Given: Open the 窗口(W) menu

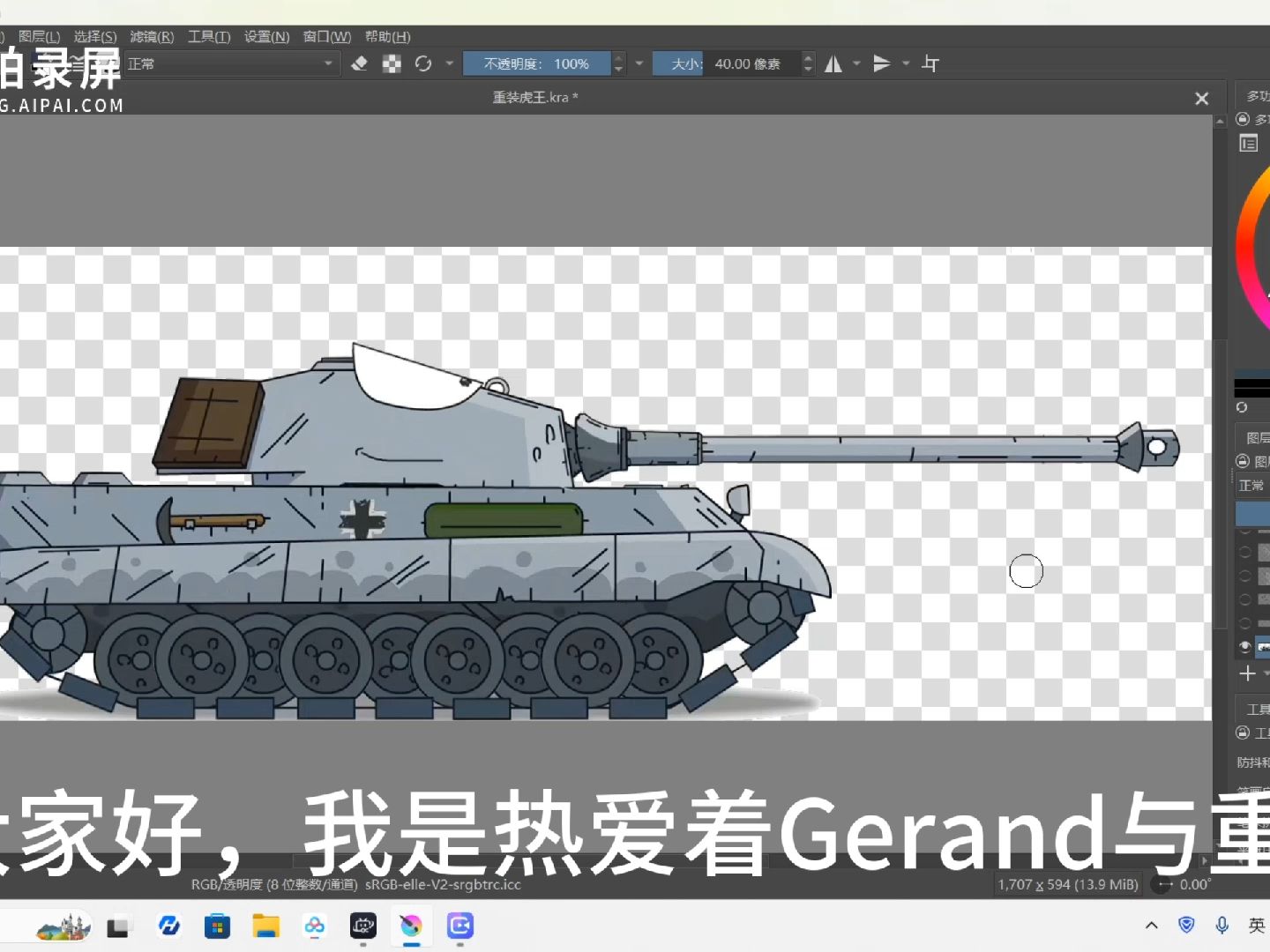Looking at the screenshot, I should tap(327, 36).
